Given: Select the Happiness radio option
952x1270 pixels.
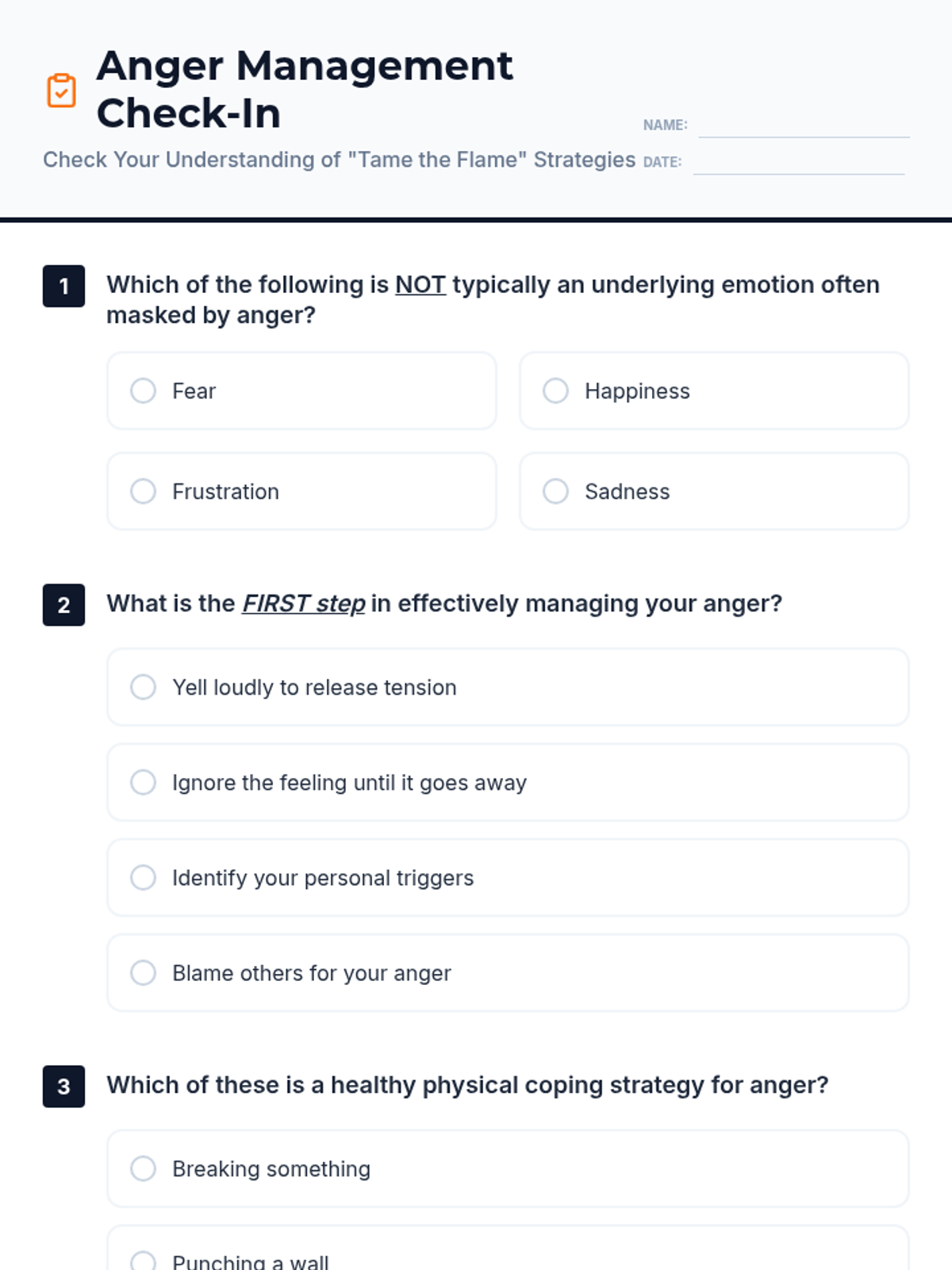Looking at the screenshot, I should tap(556, 391).
